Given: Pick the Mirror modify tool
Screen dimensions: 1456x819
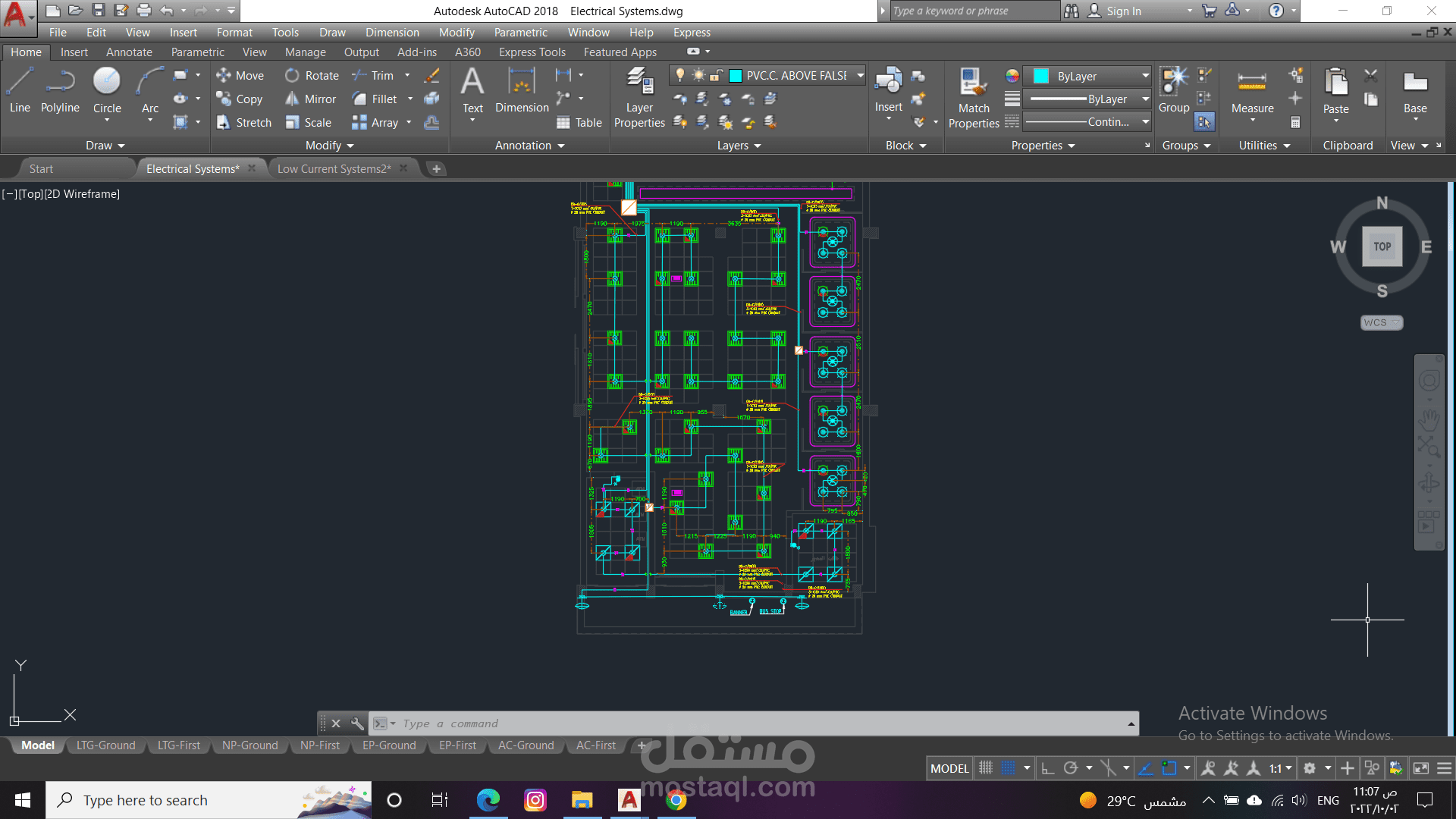Looking at the screenshot, I should [311, 99].
